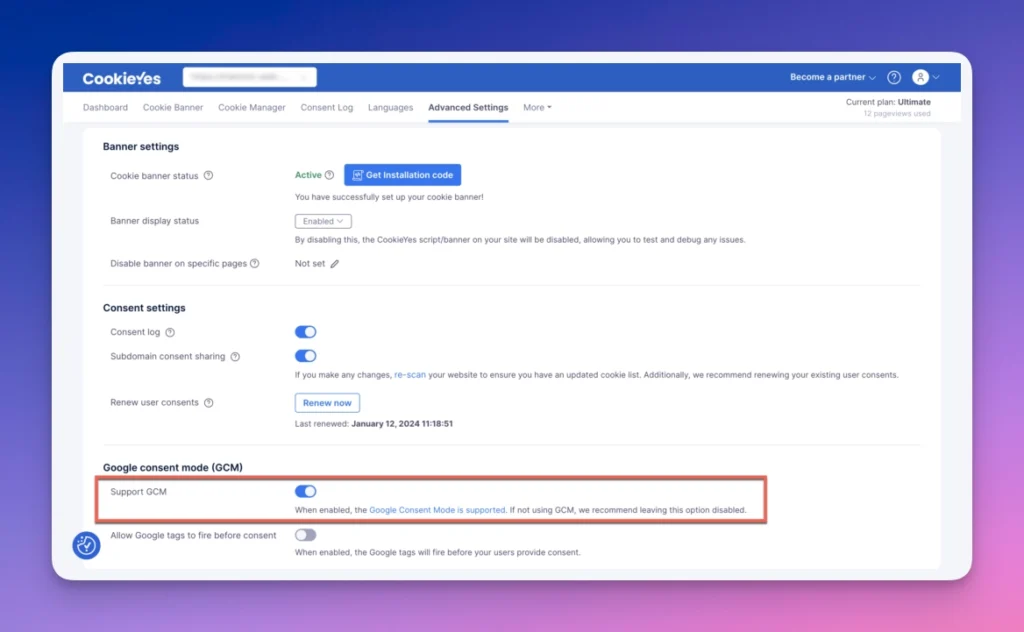Click info icon next to Active status
The image size is (1024, 632).
(x=329, y=175)
